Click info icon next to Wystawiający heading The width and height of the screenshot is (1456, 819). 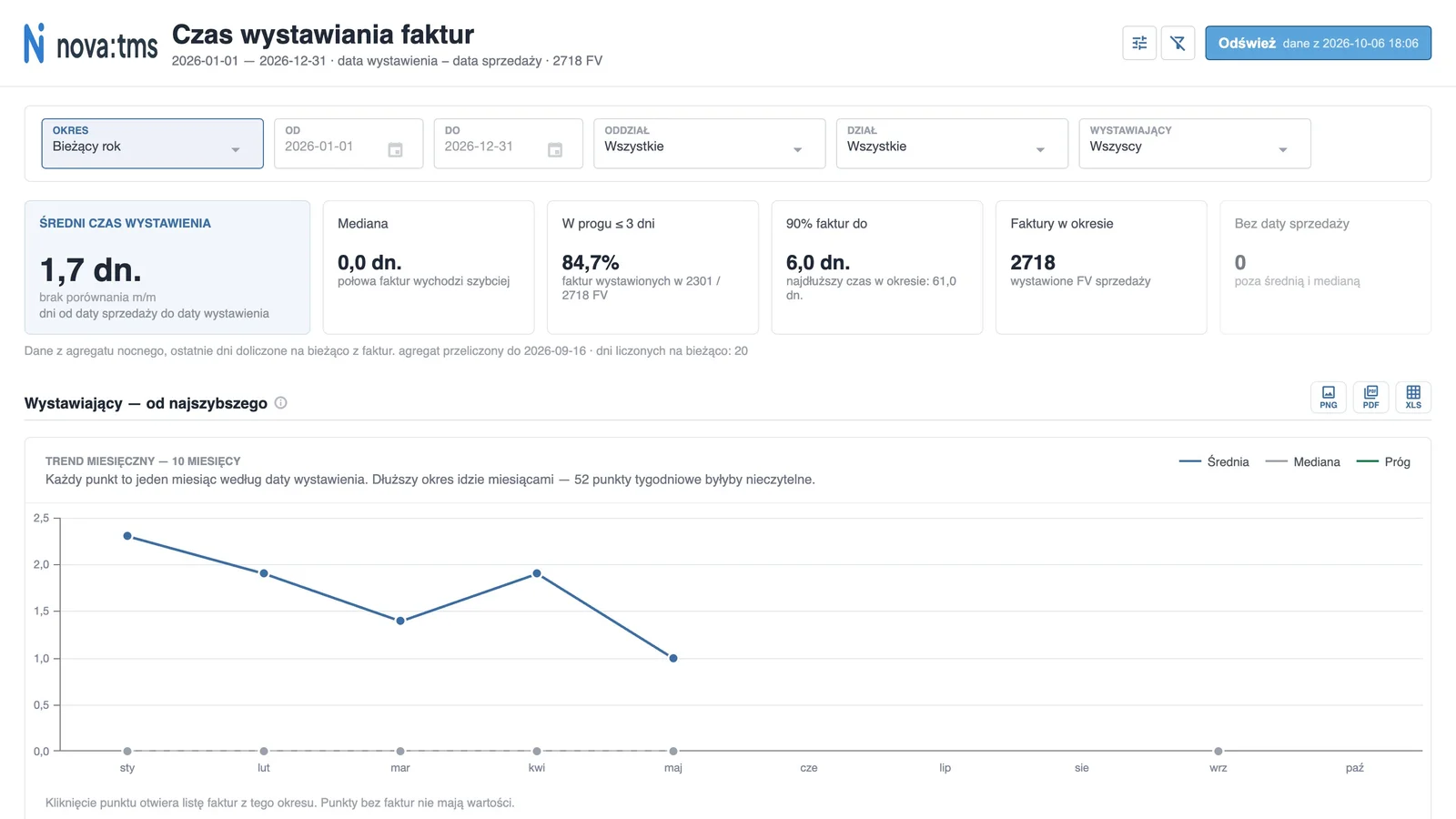pyautogui.click(x=281, y=402)
